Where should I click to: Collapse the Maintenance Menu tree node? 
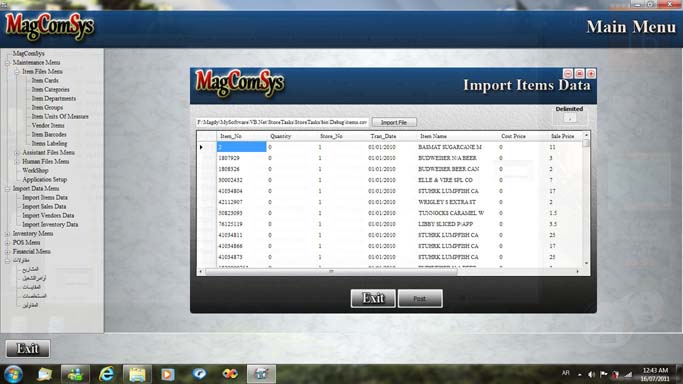(x=7, y=63)
